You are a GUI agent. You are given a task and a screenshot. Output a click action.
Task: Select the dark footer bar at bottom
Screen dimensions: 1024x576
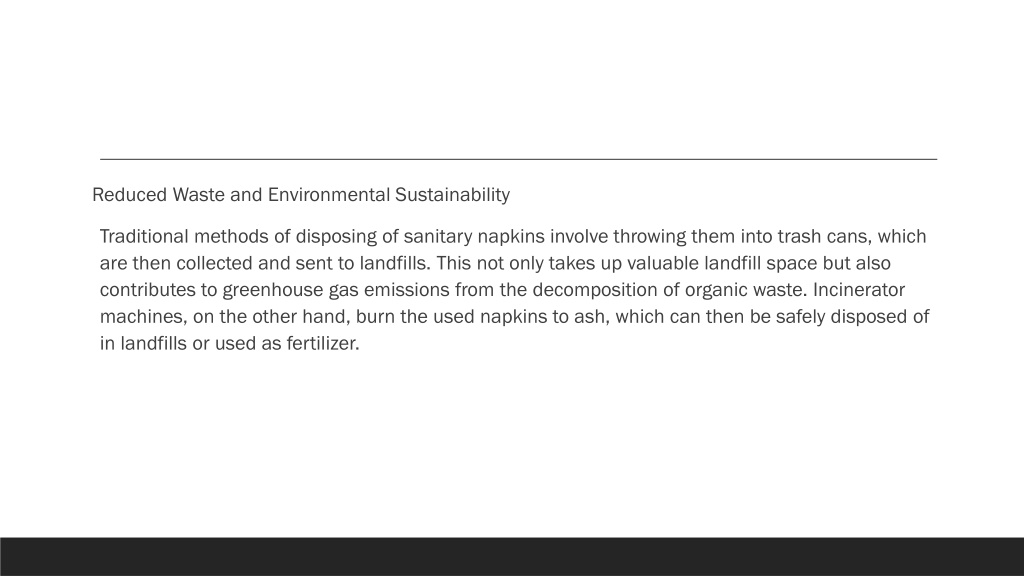512,556
